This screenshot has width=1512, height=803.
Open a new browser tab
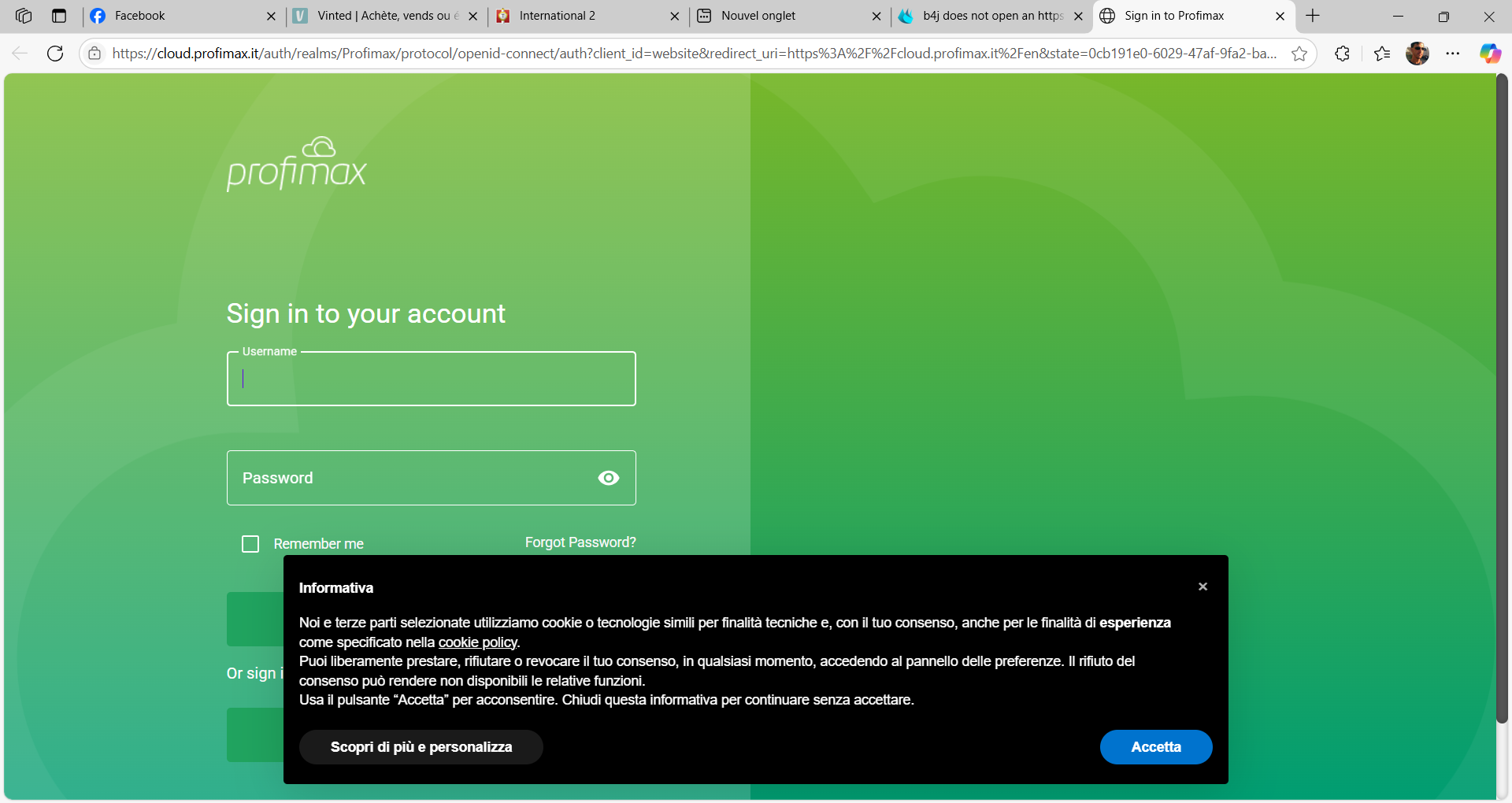tap(1313, 16)
